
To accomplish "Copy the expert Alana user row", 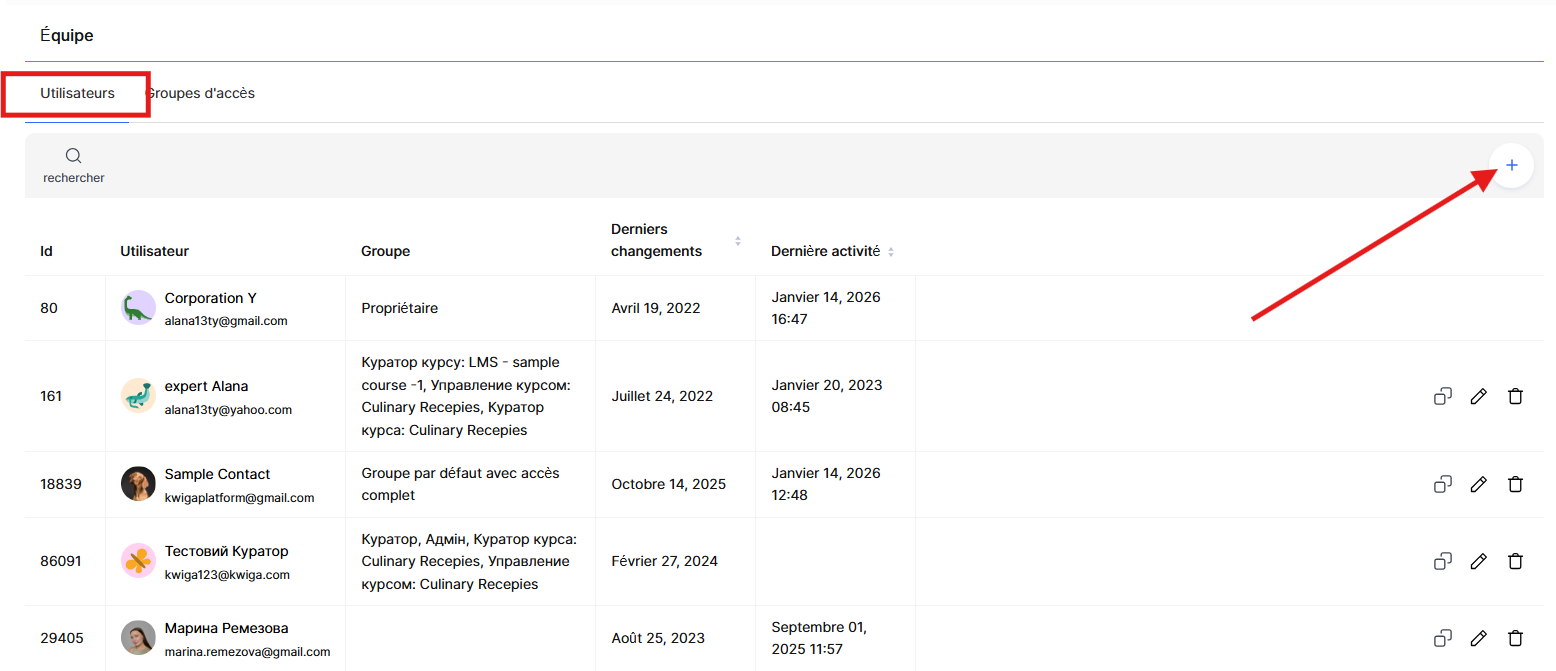I will coord(1442,396).
